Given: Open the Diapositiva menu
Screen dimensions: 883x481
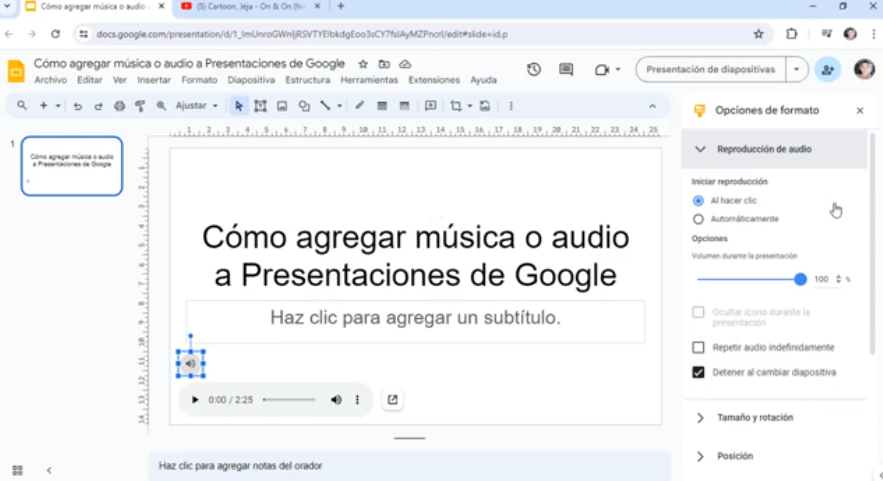Looking at the screenshot, I should point(251,80).
